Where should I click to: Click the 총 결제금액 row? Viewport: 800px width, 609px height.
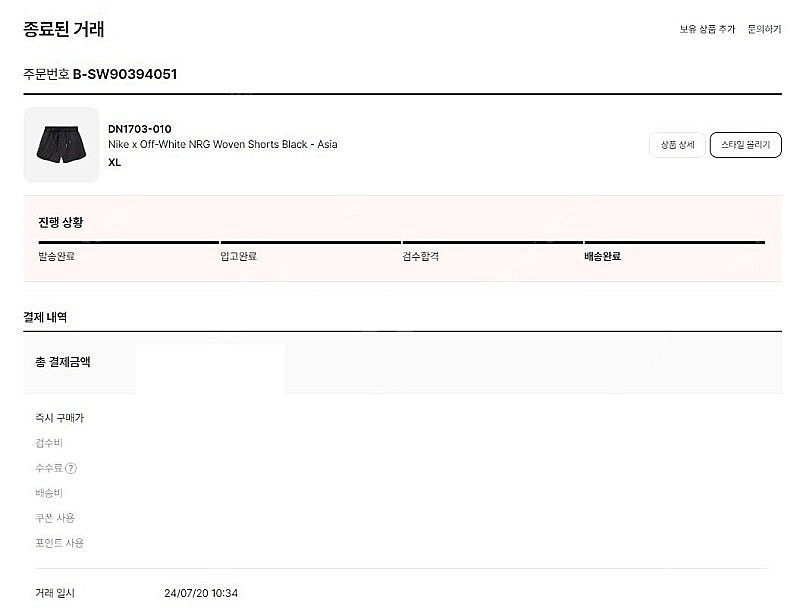[x=403, y=363]
